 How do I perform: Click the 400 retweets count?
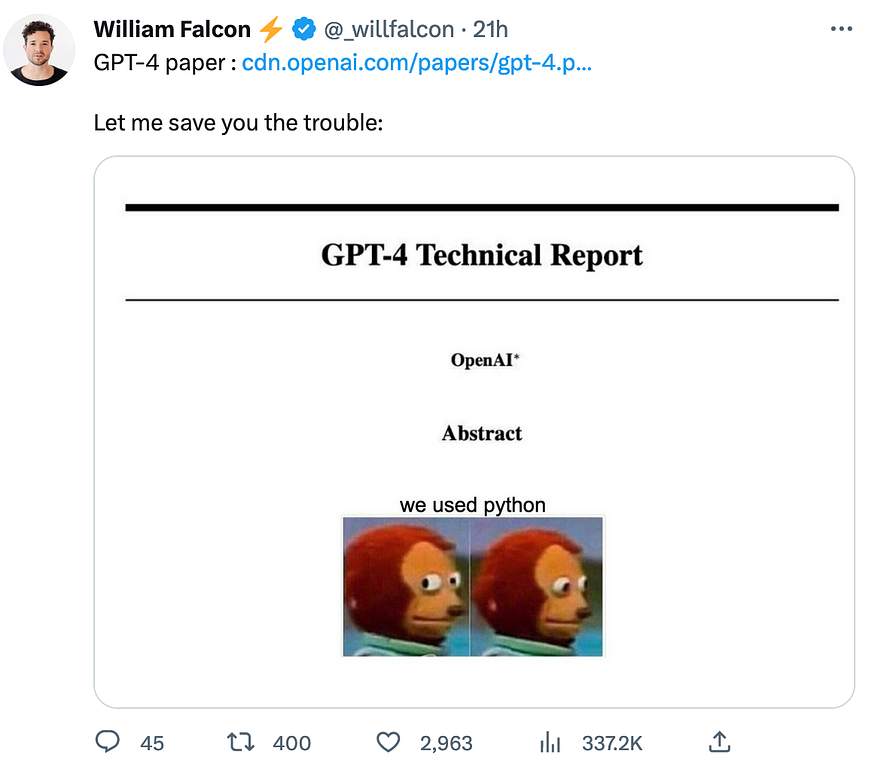click(292, 743)
